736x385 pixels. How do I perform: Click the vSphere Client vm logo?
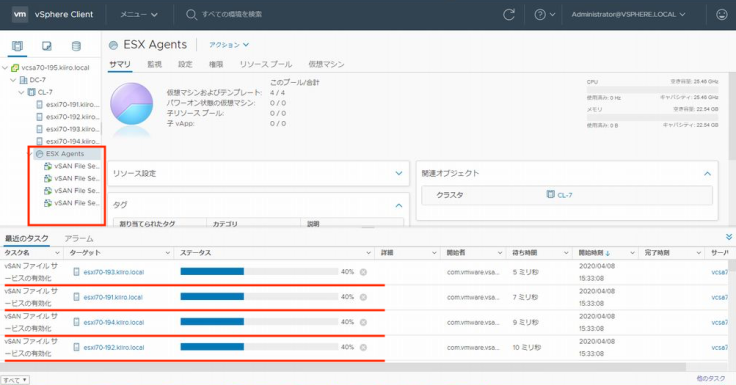pyautogui.click(x=20, y=15)
